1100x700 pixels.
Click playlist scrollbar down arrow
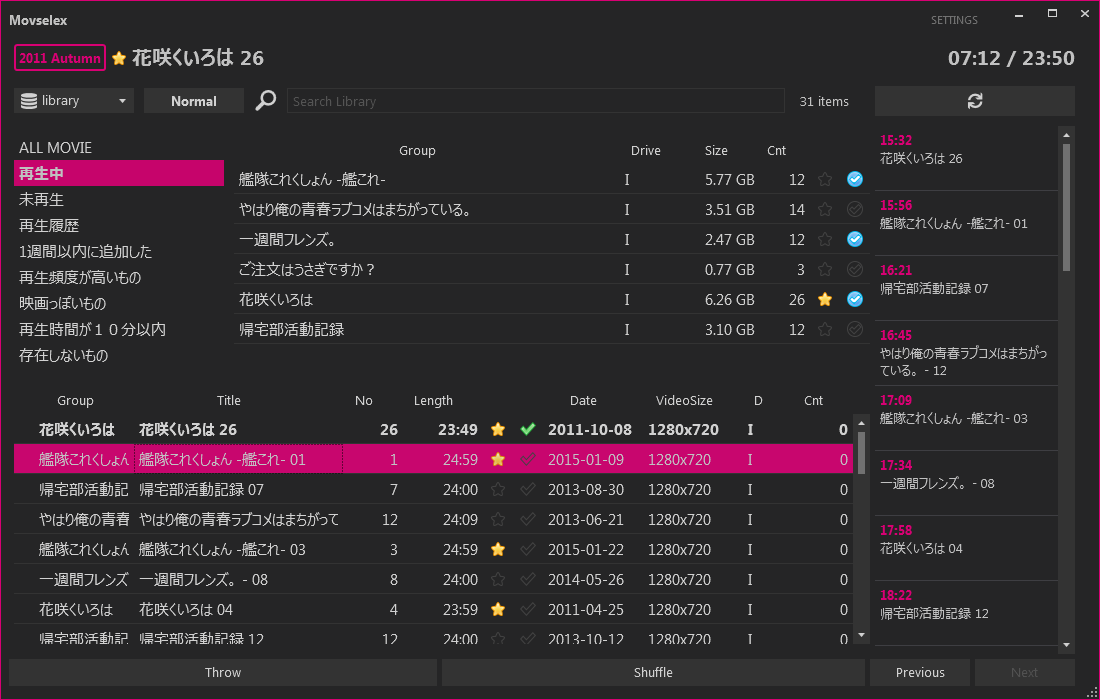[1067, 645]
